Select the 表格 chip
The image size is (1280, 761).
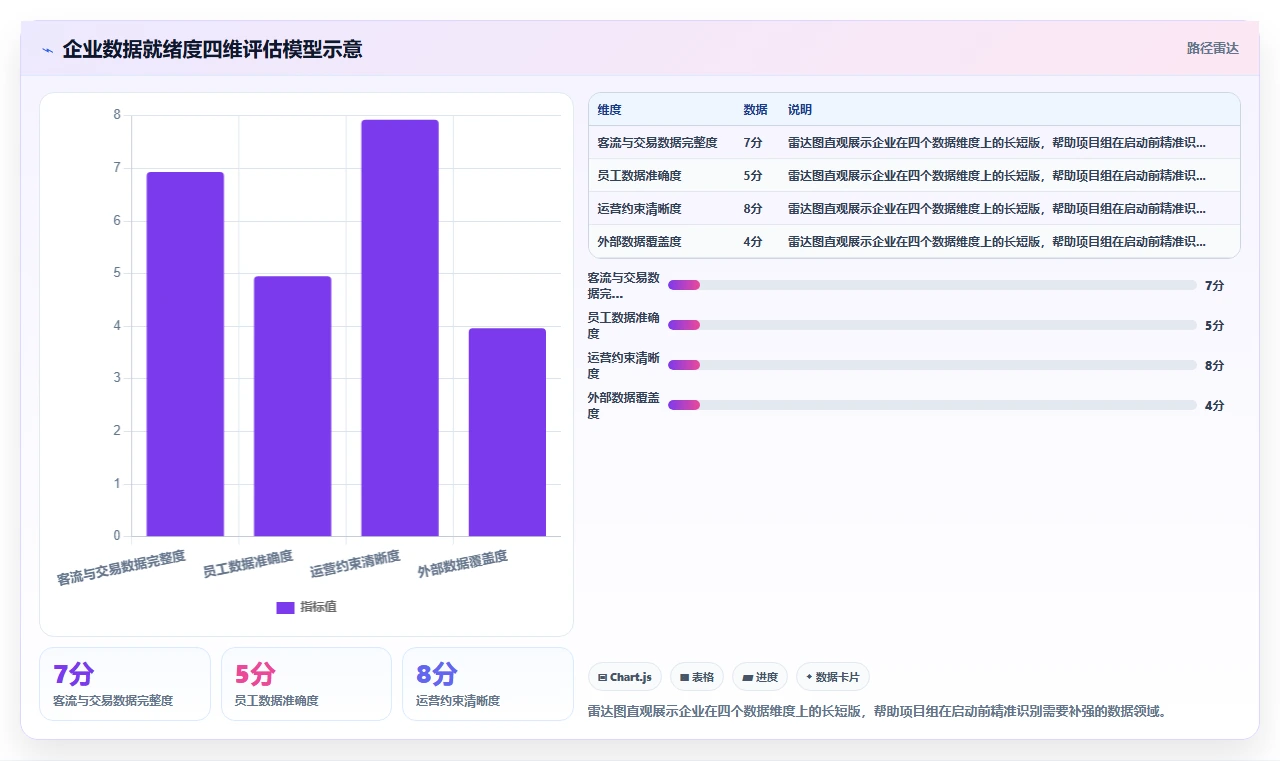point(697,677)
